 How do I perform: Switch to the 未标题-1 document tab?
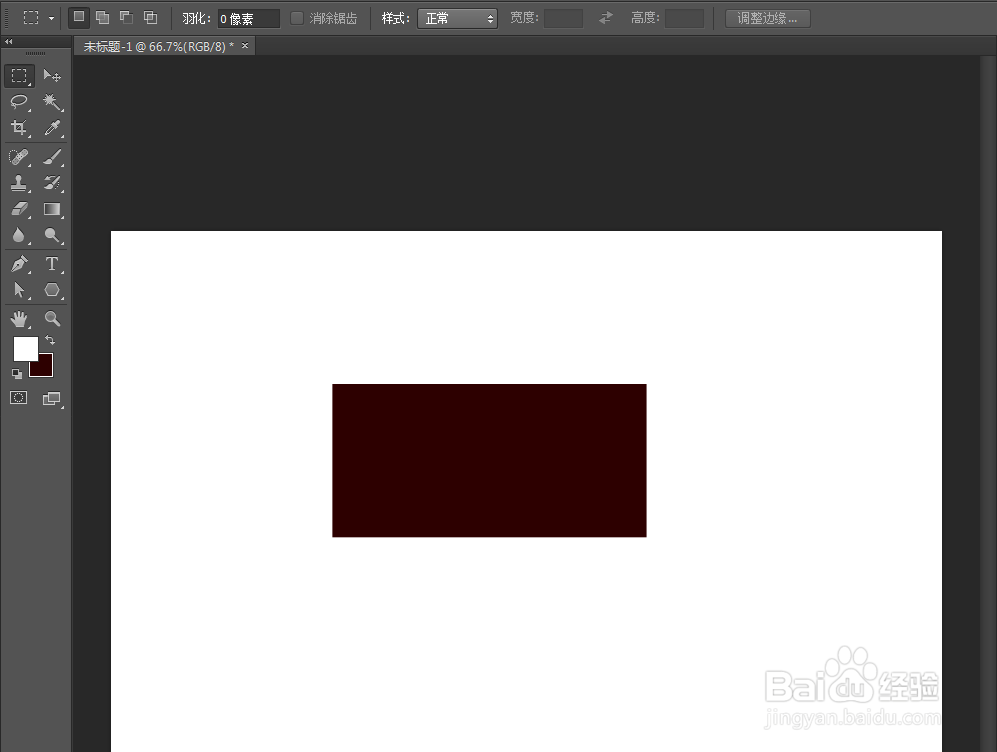[x=159, y=46]
